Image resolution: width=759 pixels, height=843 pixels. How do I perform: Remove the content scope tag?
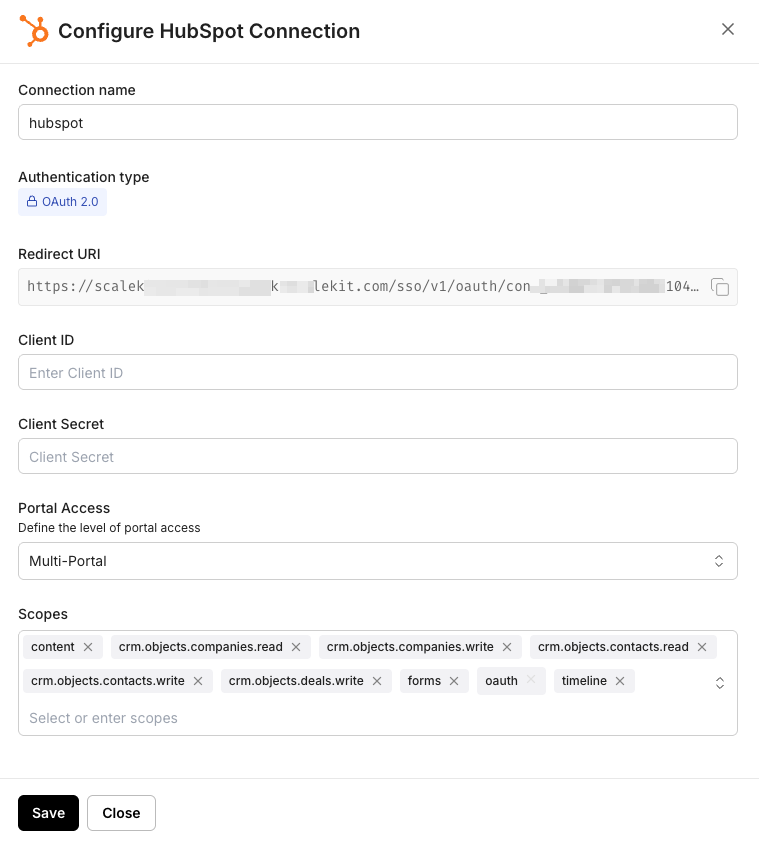(88, 647)
